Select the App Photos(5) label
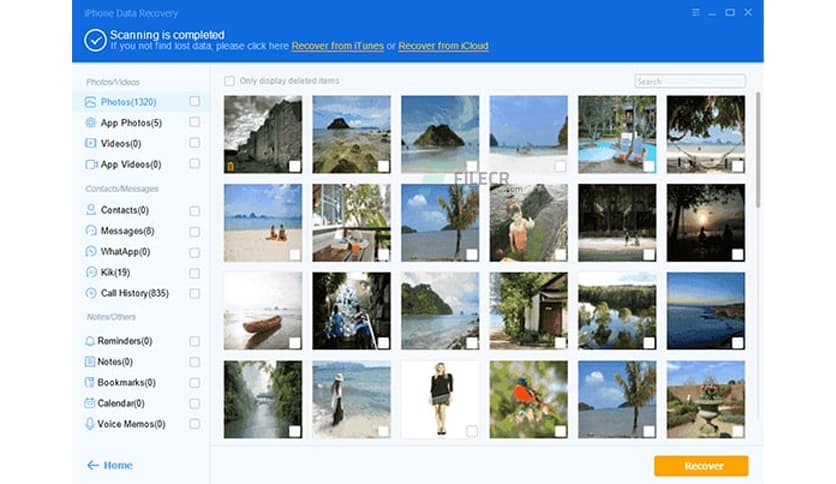Image resolution: width=836 pixels, height=484 pixels. coord(131,123)
